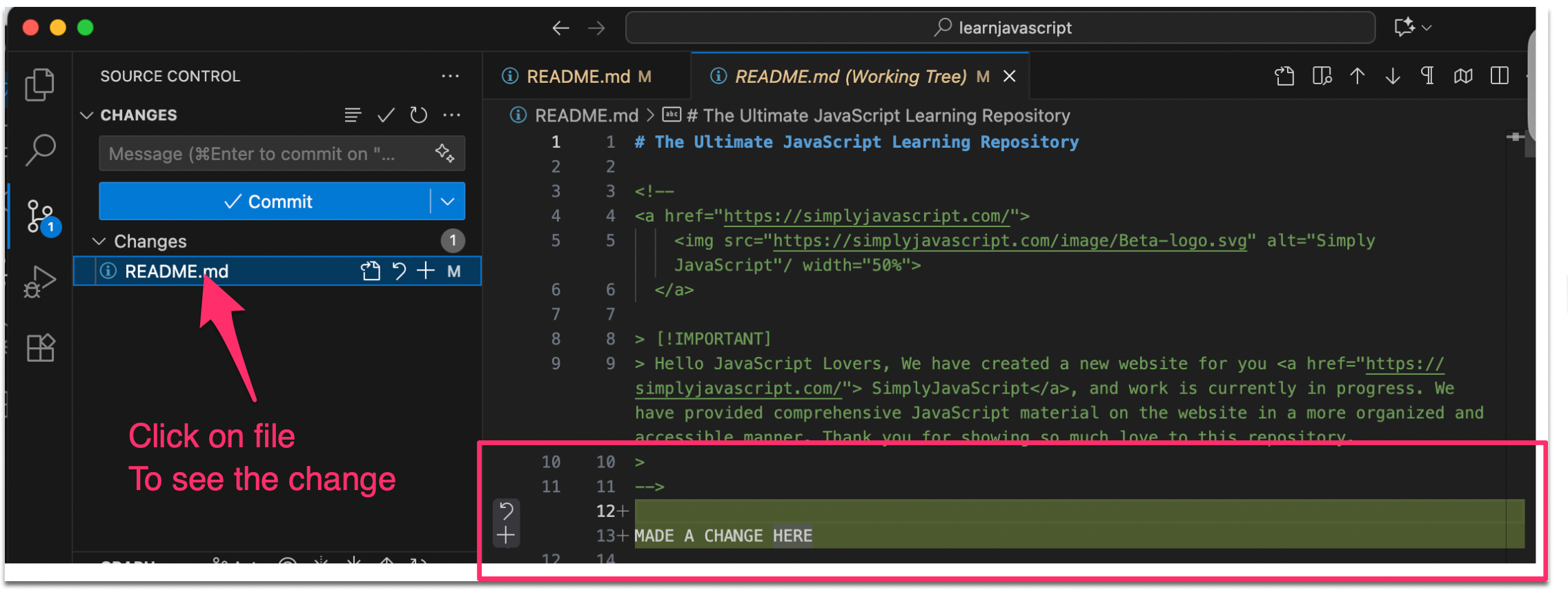
Task: Focus the commit message input field
Action: [282, 153]
